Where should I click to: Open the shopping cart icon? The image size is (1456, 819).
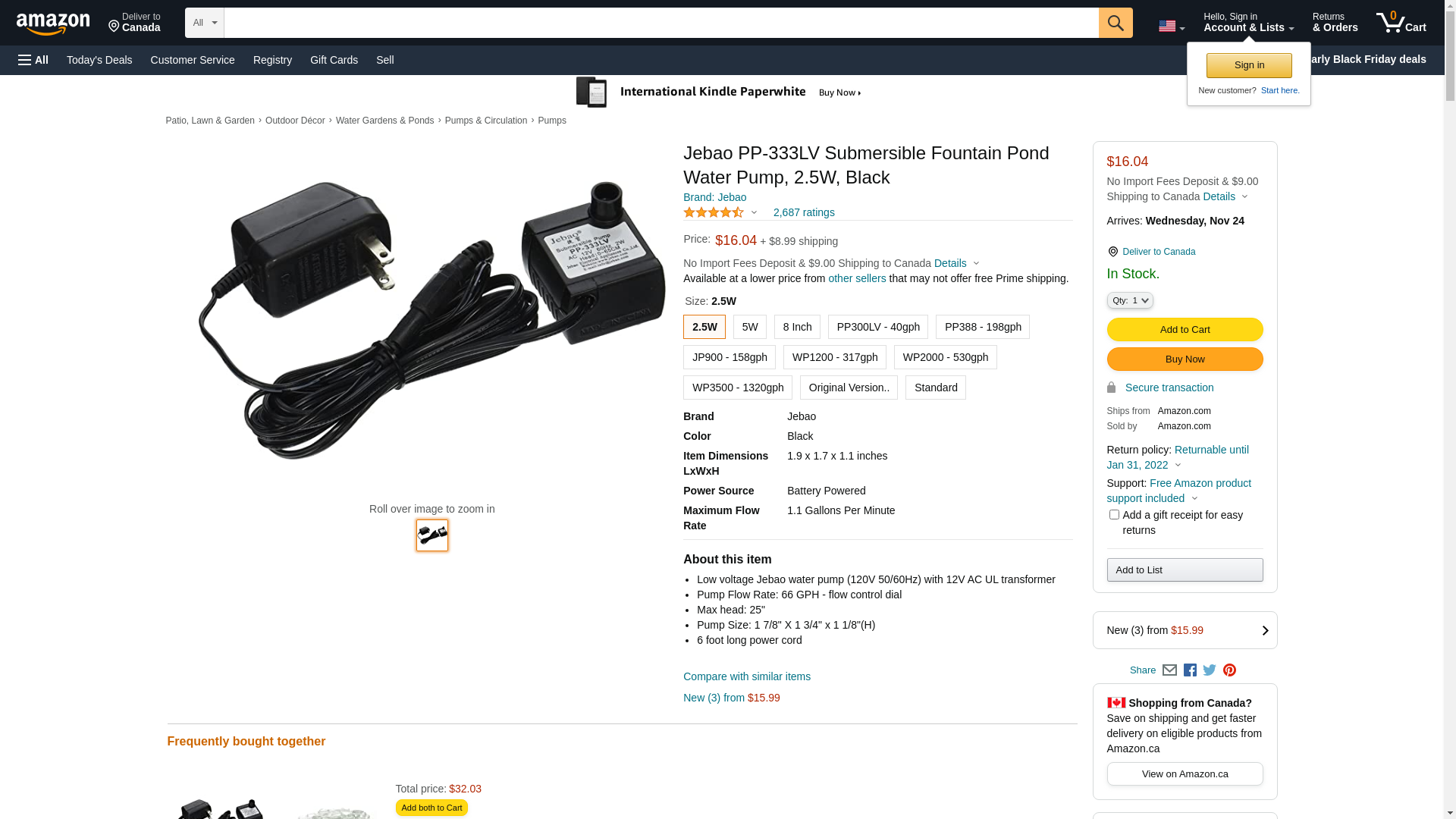pyautogui.click(x=1401, y=23)
